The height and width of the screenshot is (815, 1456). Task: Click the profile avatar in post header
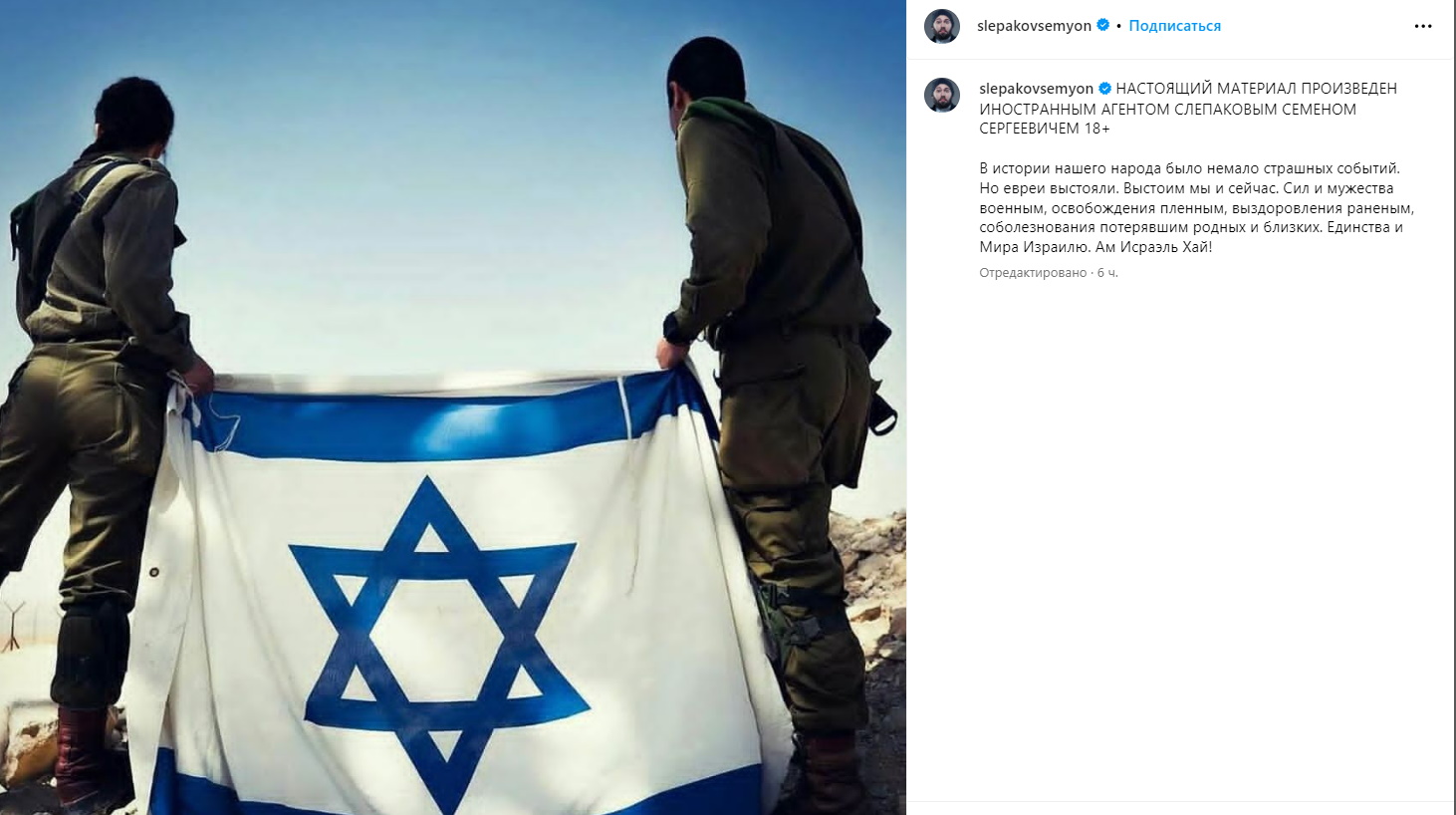tap(941, 26)
